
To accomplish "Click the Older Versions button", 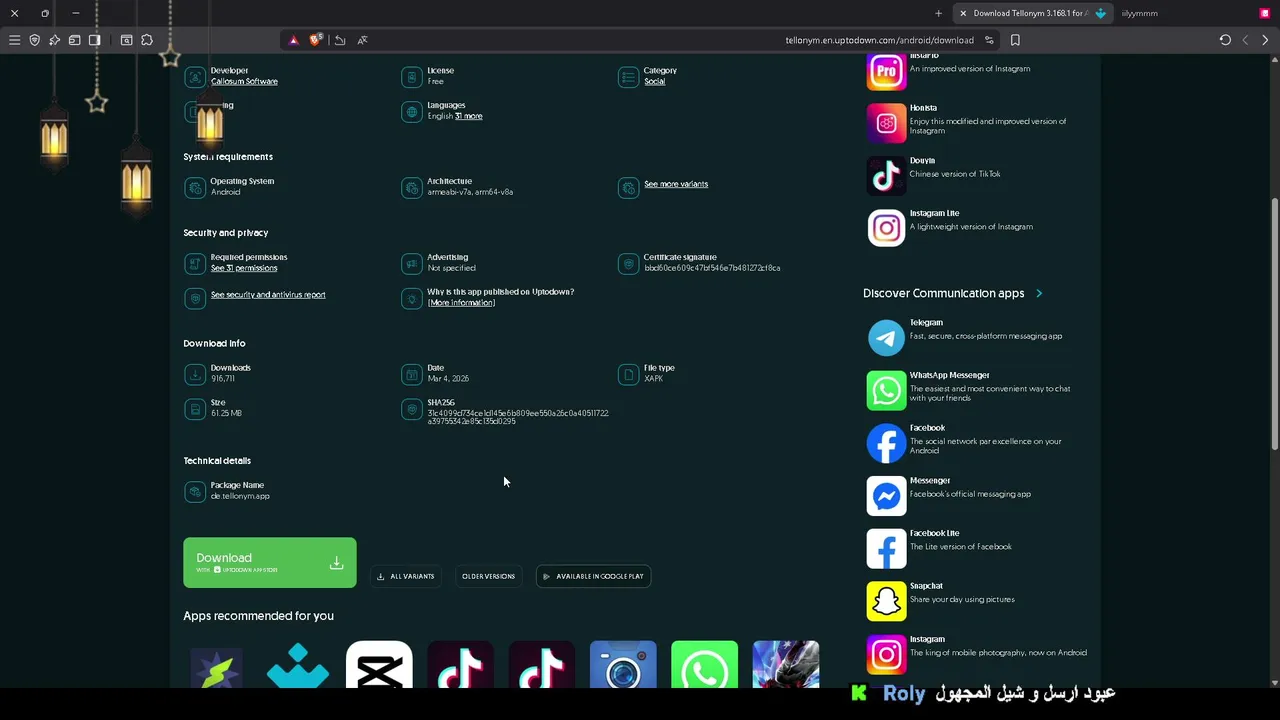I will (x=488, y=576).
